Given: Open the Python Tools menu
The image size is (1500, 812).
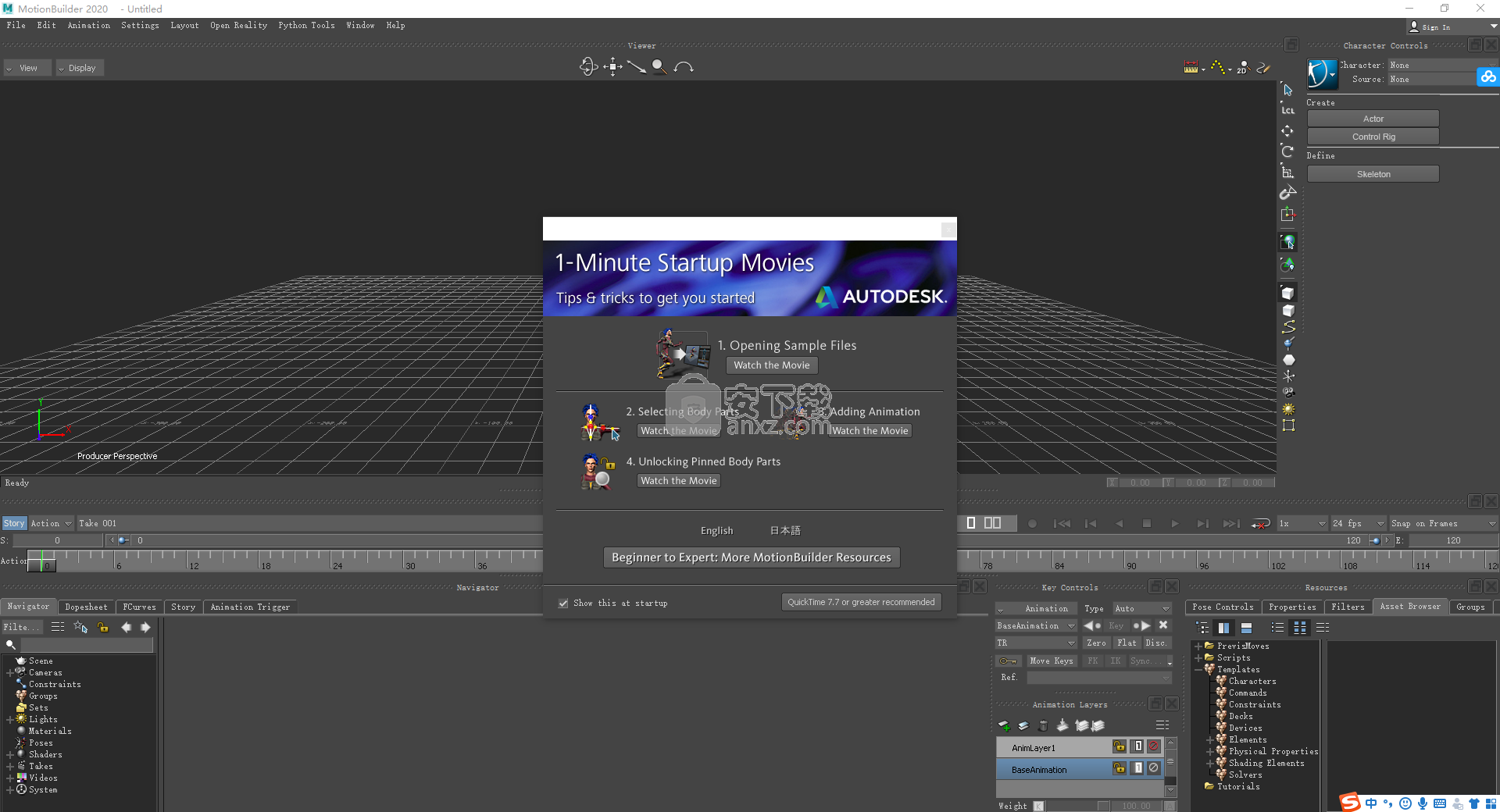Looking at the screenshot, I should (306, 26).
